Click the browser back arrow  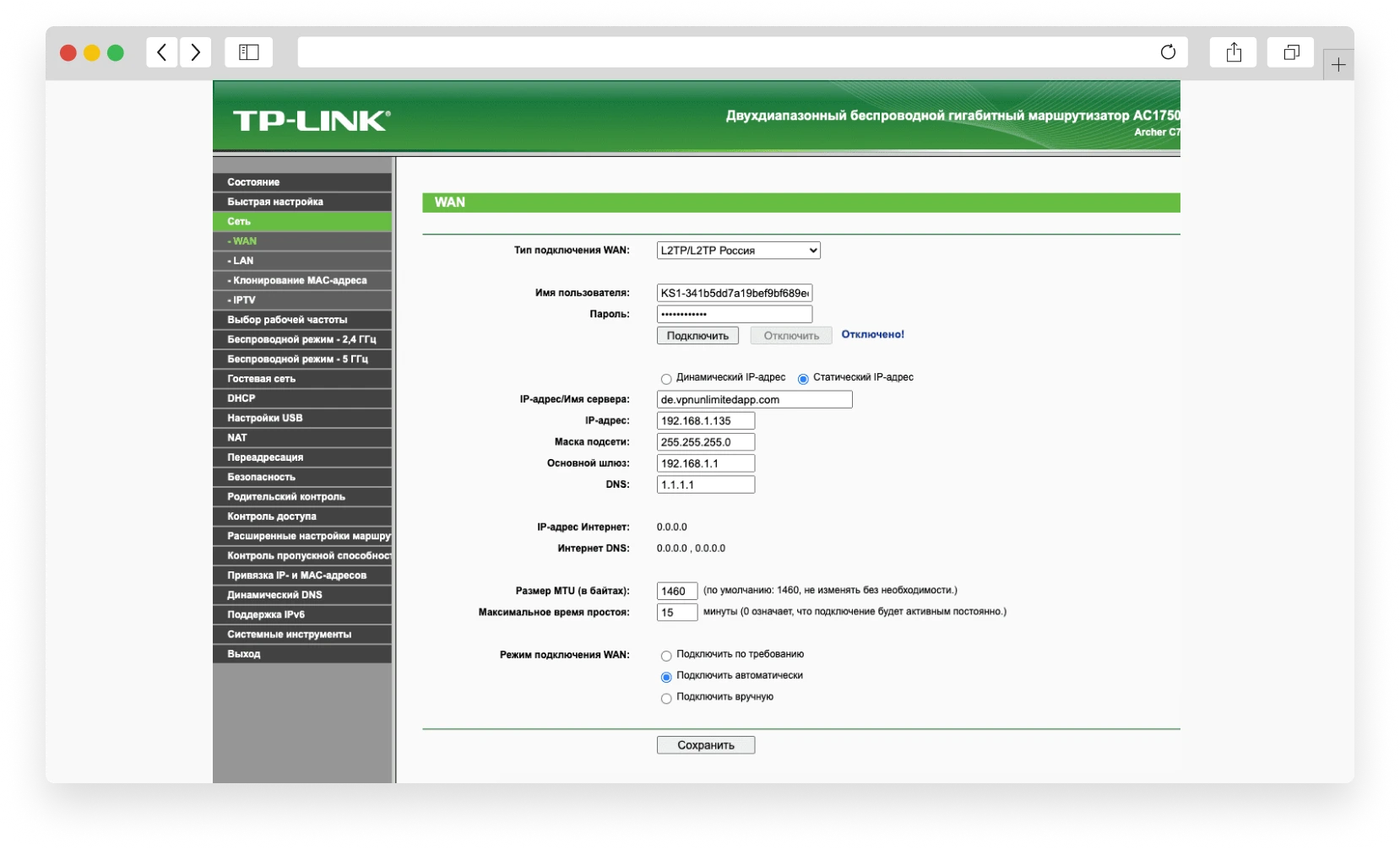(x=162, y=51)
